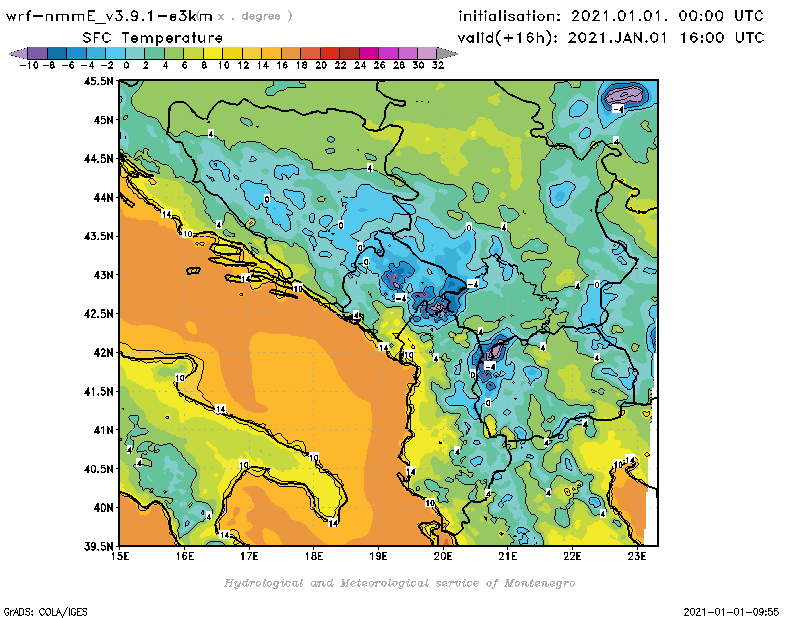This screenshot has height=618, width=800.
Task: Click the '21E' longitude label
Action: point(508,556)
